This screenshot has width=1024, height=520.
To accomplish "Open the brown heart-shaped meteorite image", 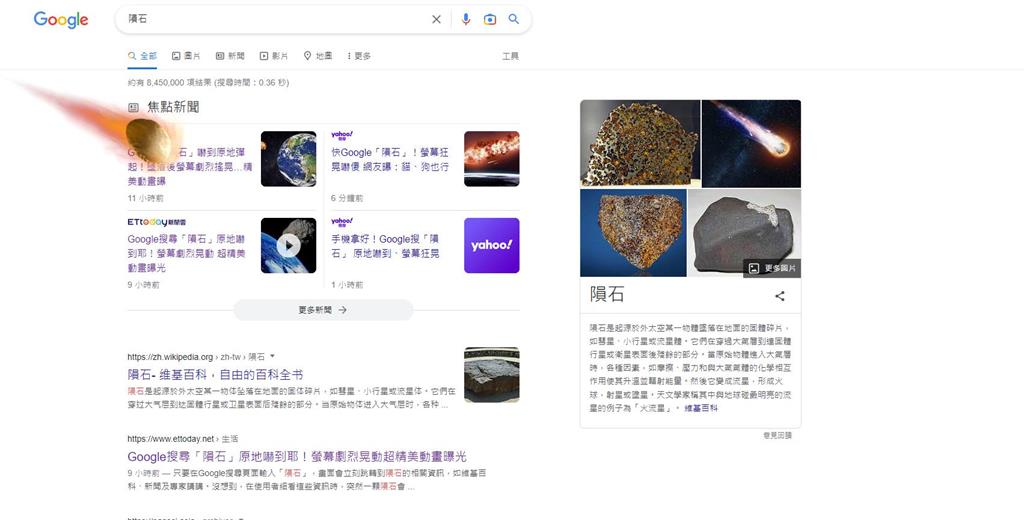I will 633,233.
